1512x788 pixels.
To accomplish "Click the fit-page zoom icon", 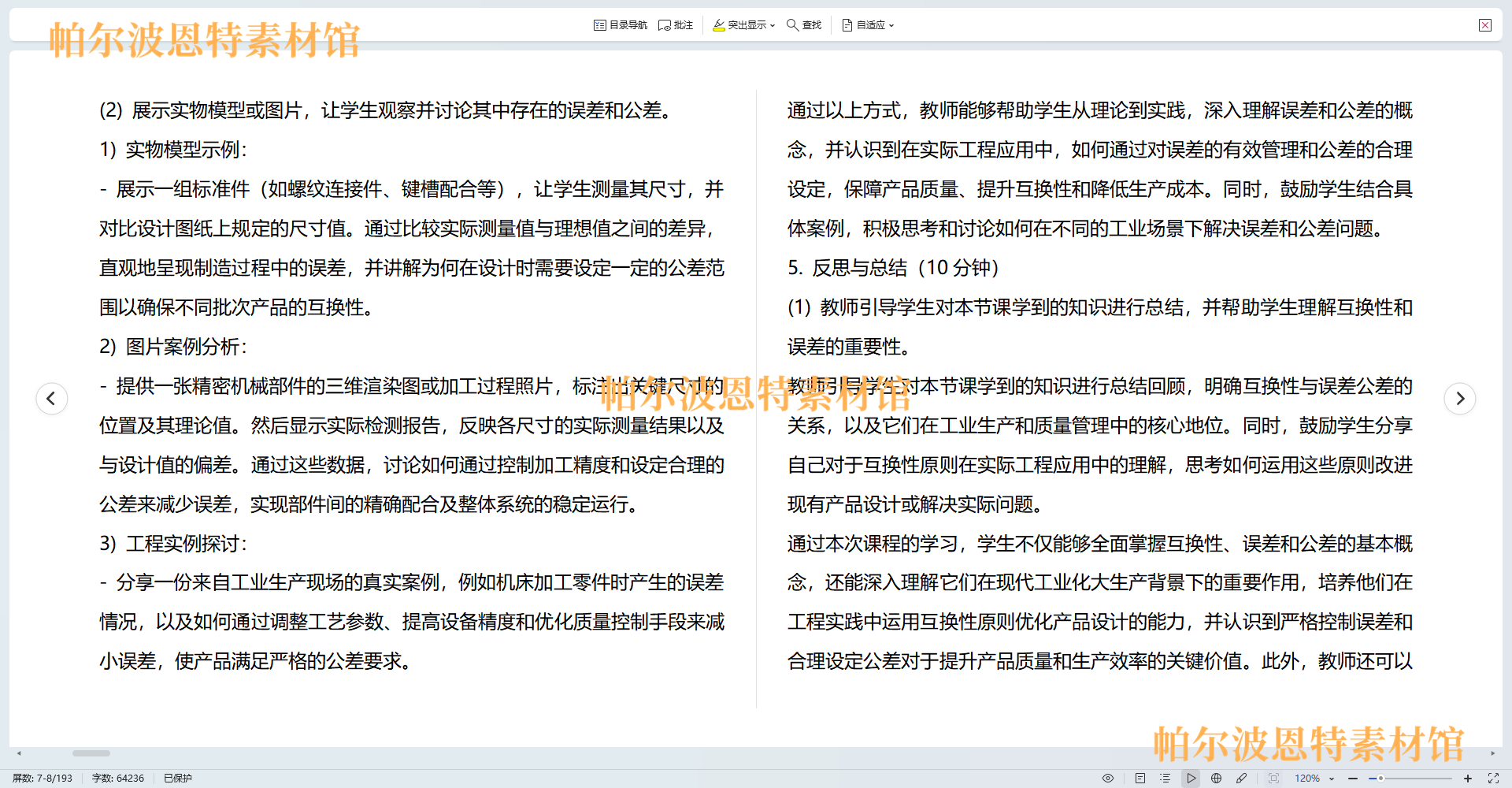I will [x=1273, y=778].
